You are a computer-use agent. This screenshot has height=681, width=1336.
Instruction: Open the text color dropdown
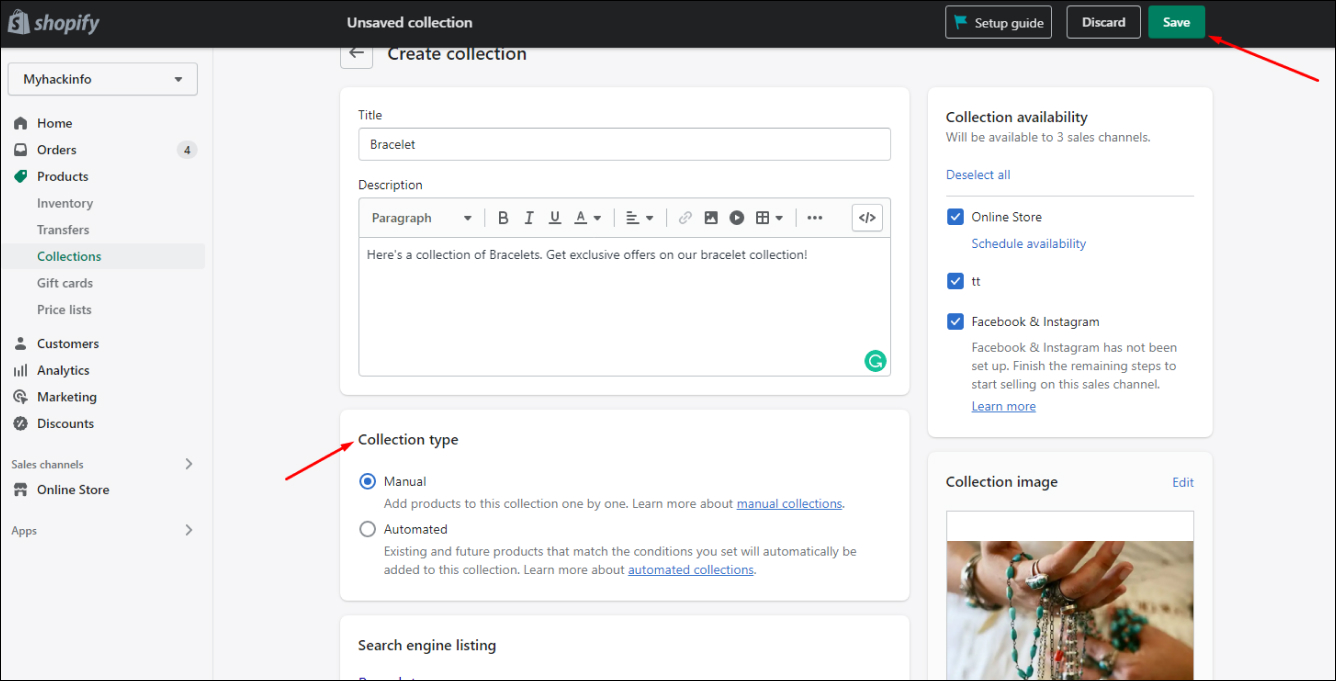(x=588, y=218)
